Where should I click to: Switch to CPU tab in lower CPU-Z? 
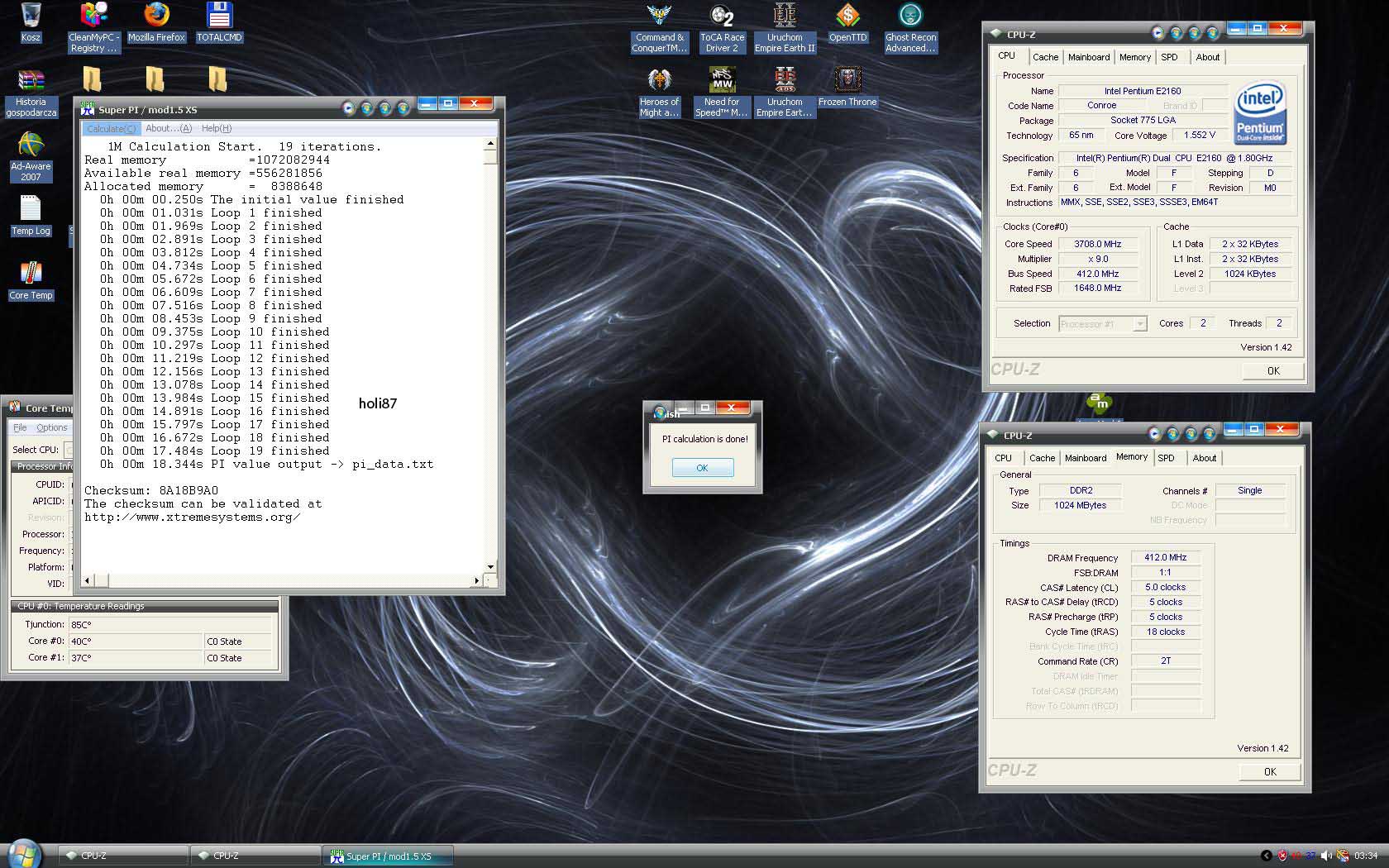(1003, 458)
